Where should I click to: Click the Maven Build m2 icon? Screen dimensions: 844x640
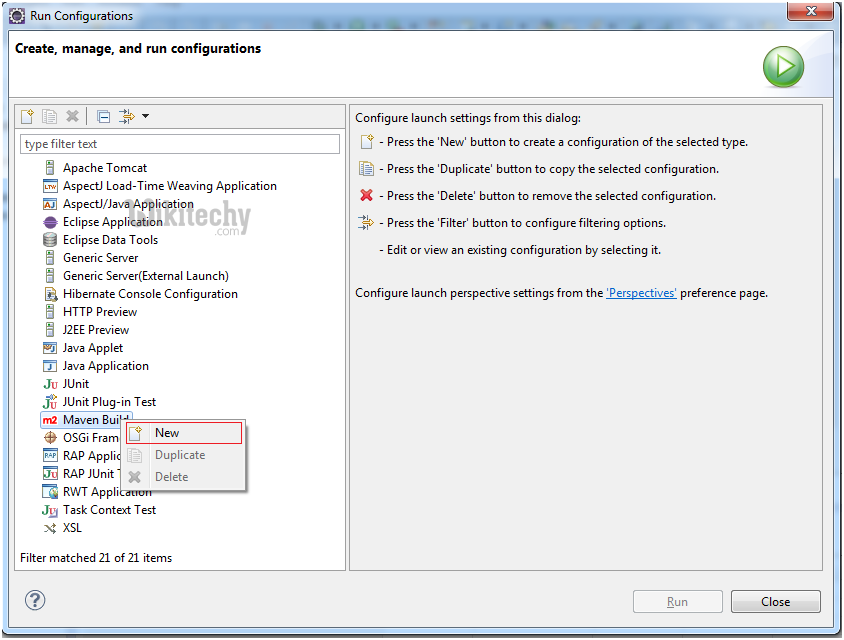[50, 420]
